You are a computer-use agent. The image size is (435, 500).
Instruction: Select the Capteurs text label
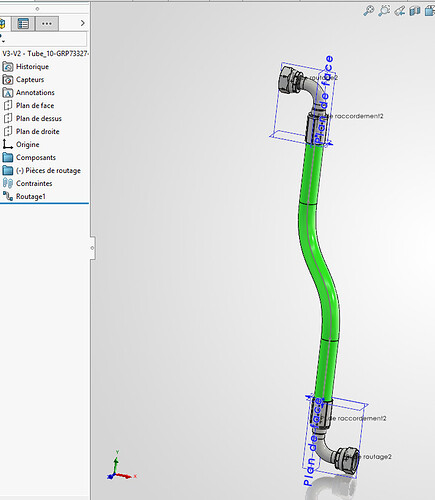coord(30,80)
